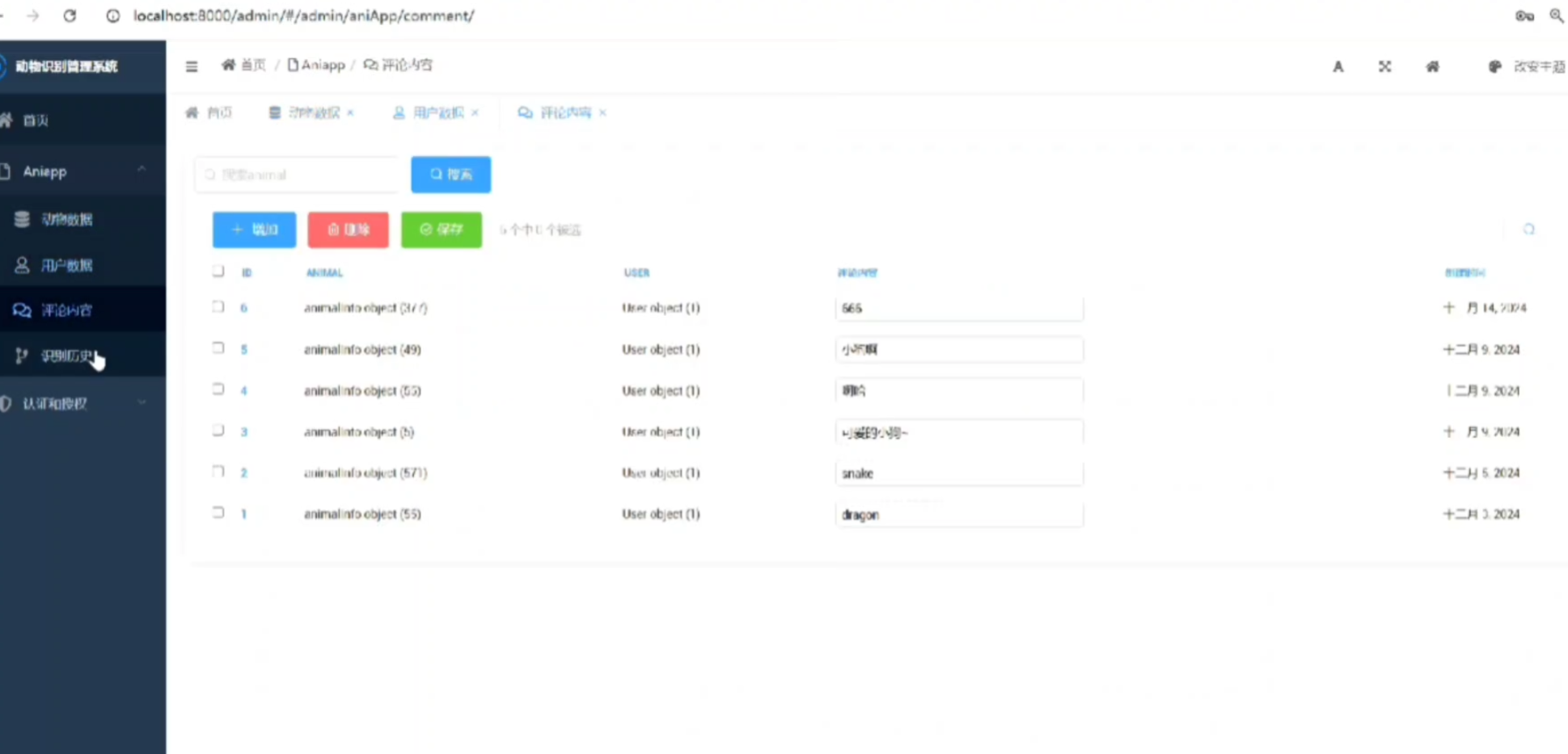1568x754 pixels.
Task: Click the blue search button
Action: 450,175
